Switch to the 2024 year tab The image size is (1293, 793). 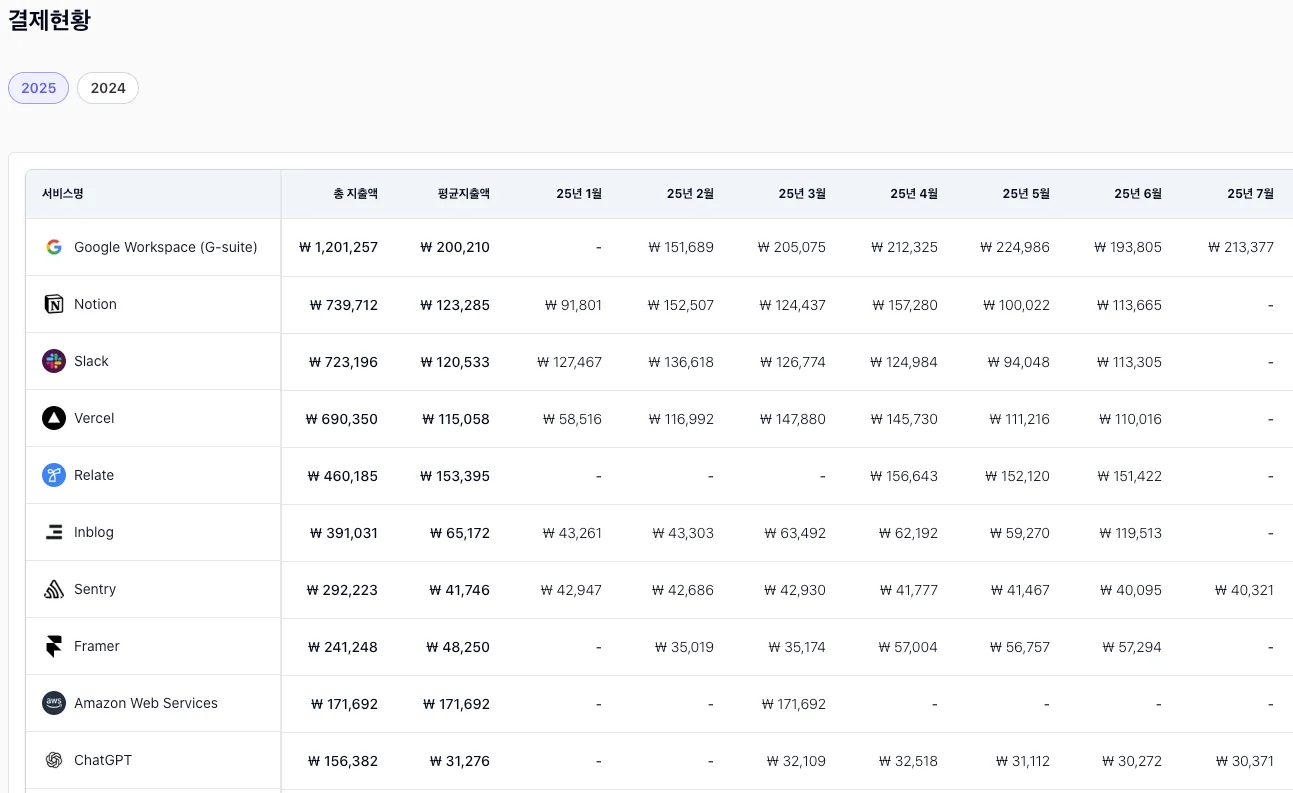[108, 88]
